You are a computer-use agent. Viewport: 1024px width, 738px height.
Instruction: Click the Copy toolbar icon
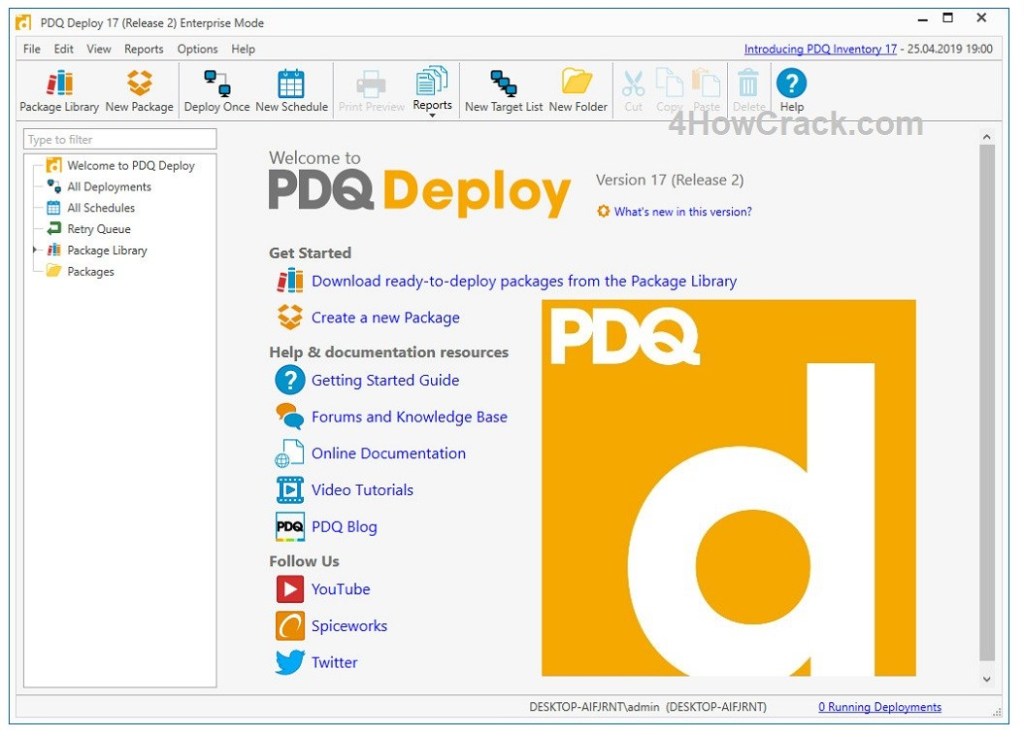[x=669, y=91]
